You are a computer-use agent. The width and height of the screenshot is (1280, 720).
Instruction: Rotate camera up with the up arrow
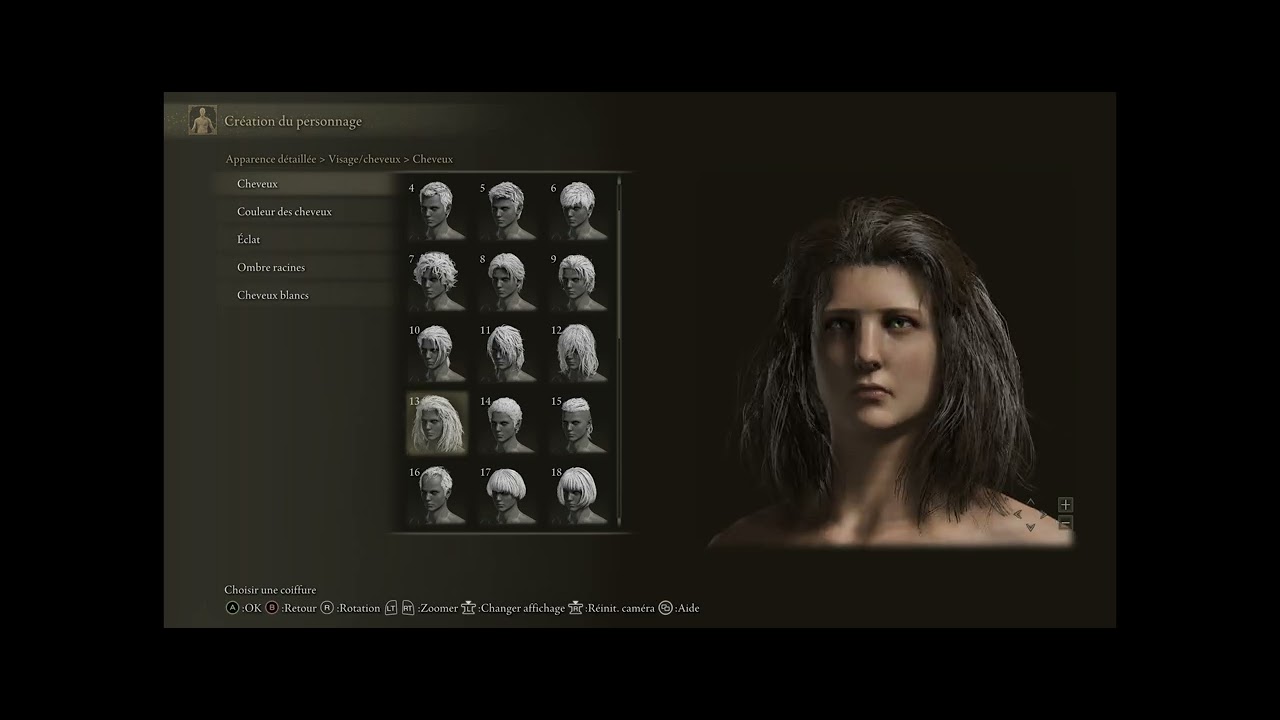click(1031, 502)
